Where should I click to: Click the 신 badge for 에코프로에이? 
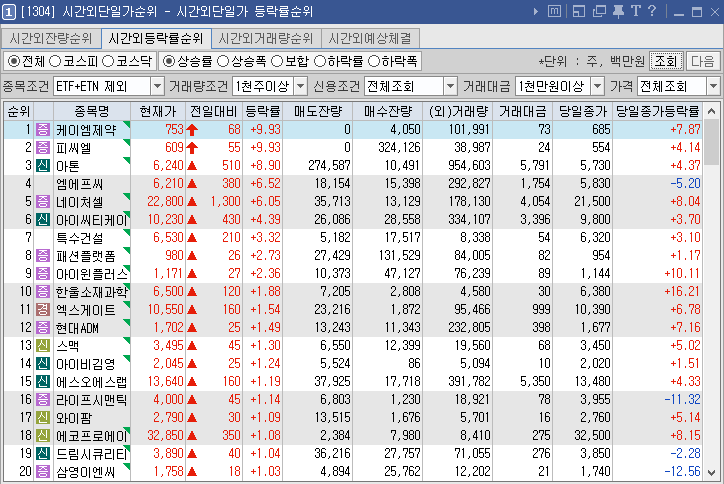[x=43, y=436]
